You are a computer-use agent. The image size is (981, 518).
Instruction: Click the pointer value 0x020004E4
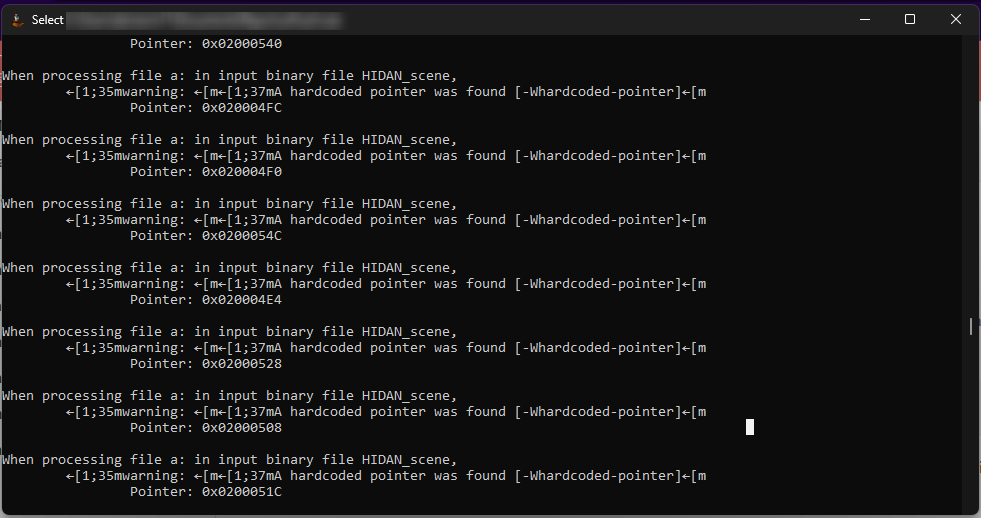pyautogui.click(x=242, y=300)
